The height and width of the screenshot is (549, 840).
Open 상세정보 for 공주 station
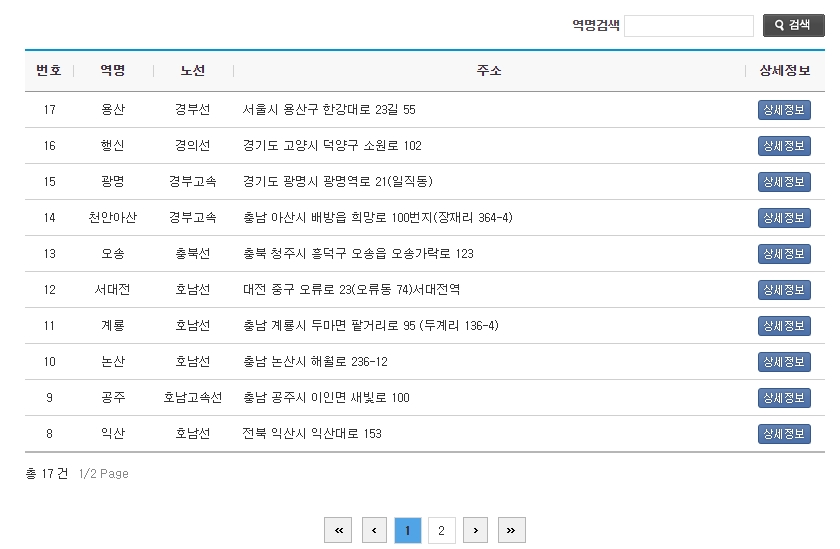coord(784,397)
